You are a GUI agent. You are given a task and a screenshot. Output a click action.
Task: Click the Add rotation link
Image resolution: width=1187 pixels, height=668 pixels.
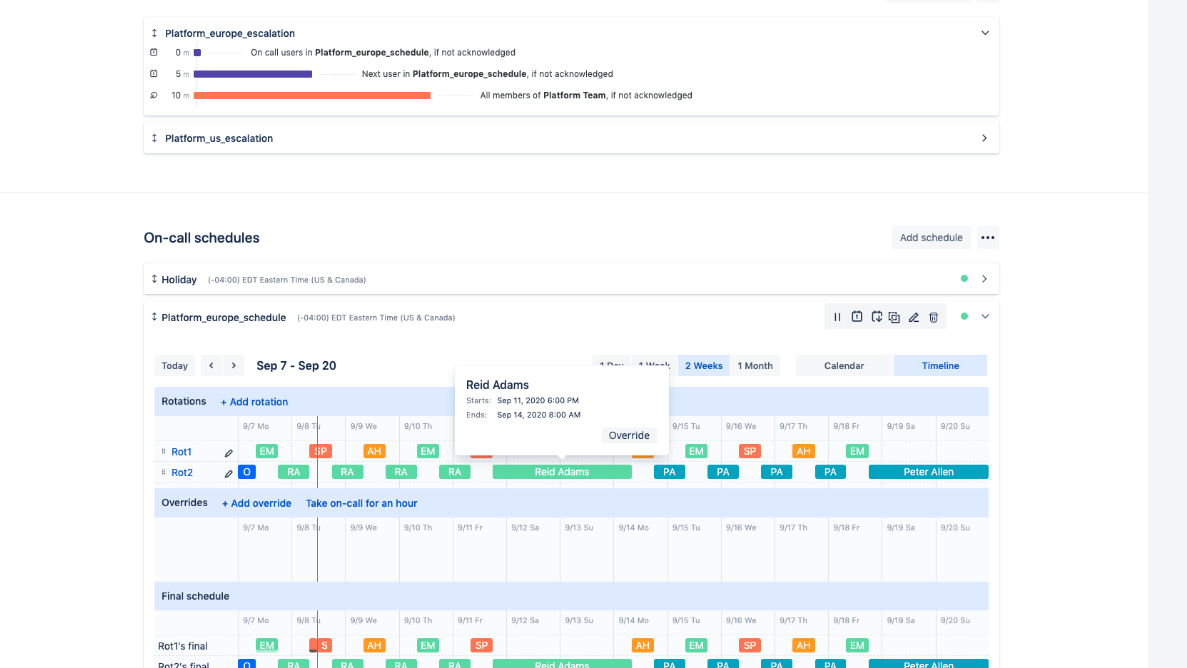tap(254, 402)
